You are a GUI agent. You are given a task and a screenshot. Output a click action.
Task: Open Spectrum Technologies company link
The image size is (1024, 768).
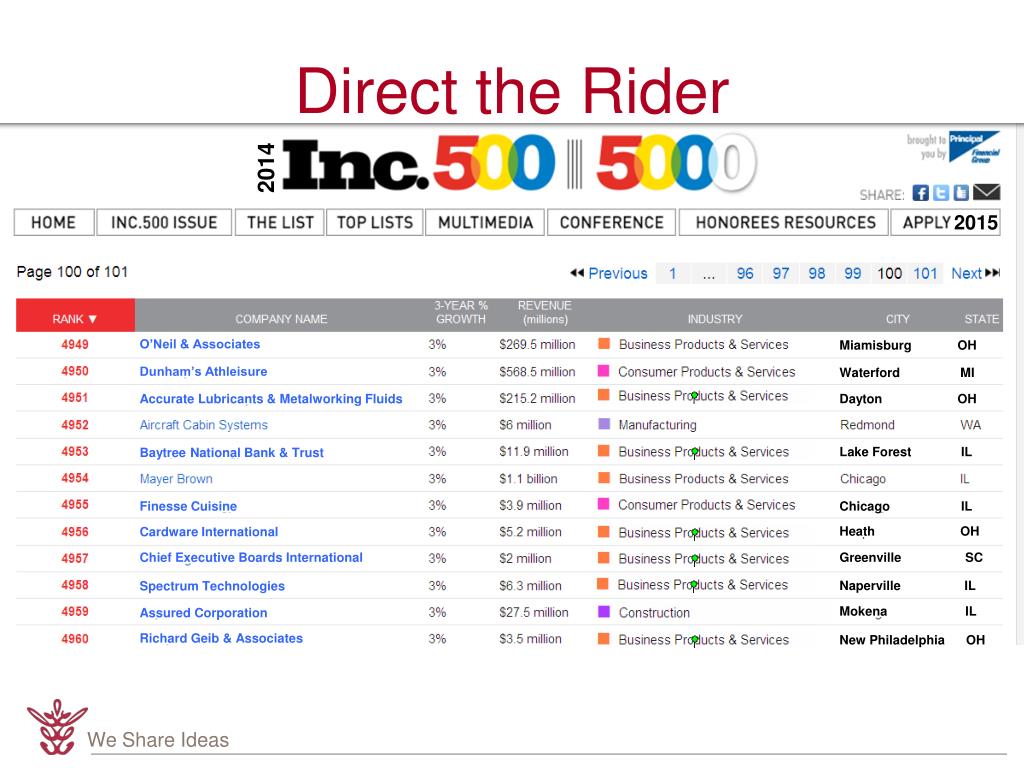[x=212, y=586]
